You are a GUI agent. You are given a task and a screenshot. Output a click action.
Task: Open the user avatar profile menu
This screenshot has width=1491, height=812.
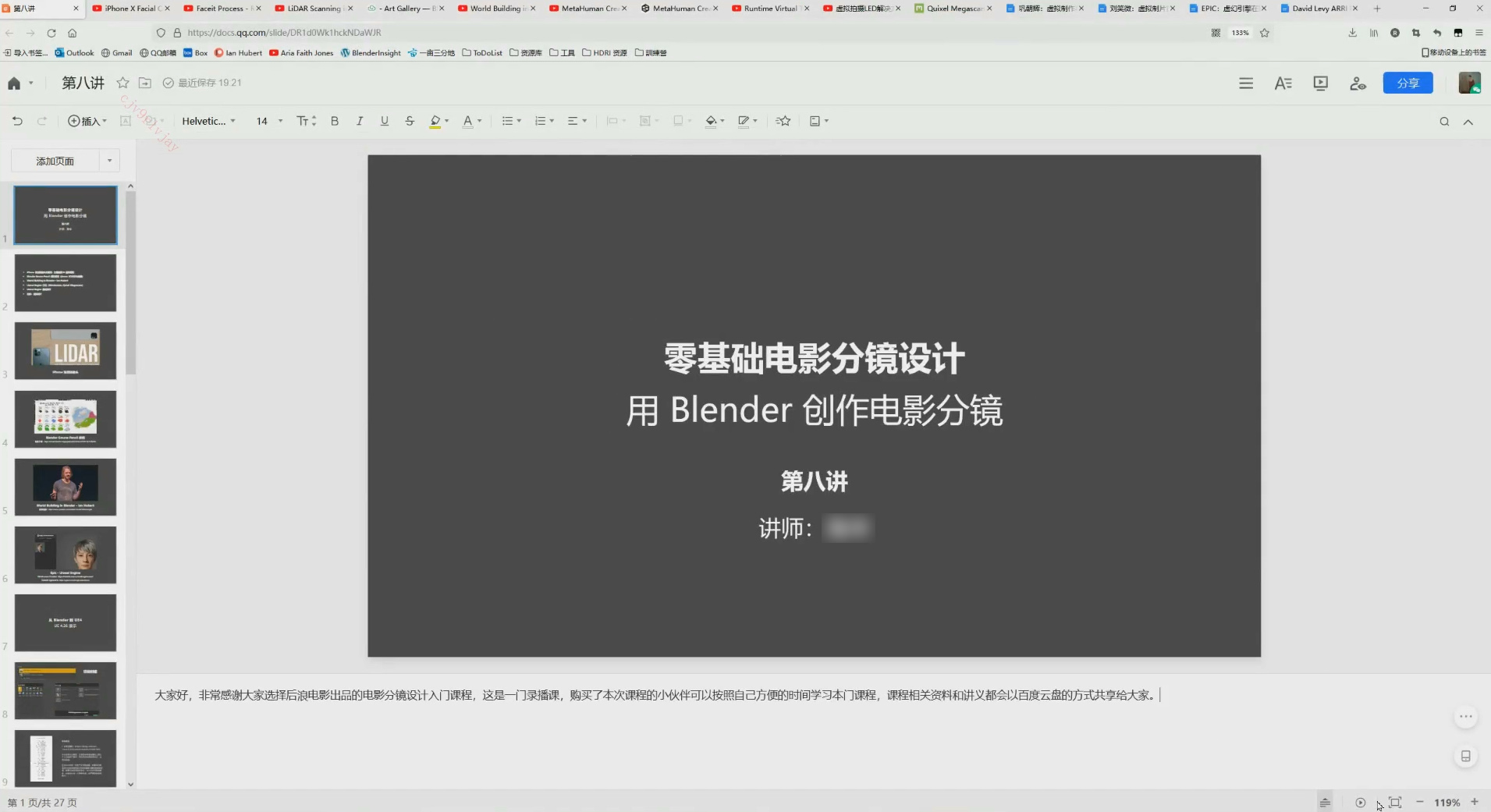1469,83
